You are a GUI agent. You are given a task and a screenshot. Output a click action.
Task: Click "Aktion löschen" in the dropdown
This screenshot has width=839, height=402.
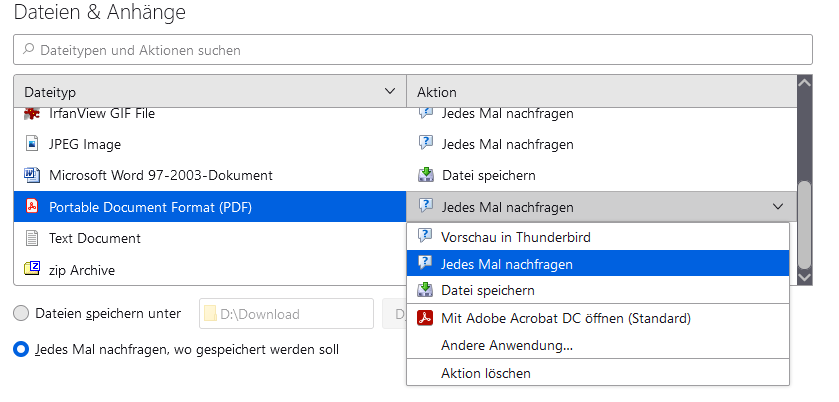[486, 373]
